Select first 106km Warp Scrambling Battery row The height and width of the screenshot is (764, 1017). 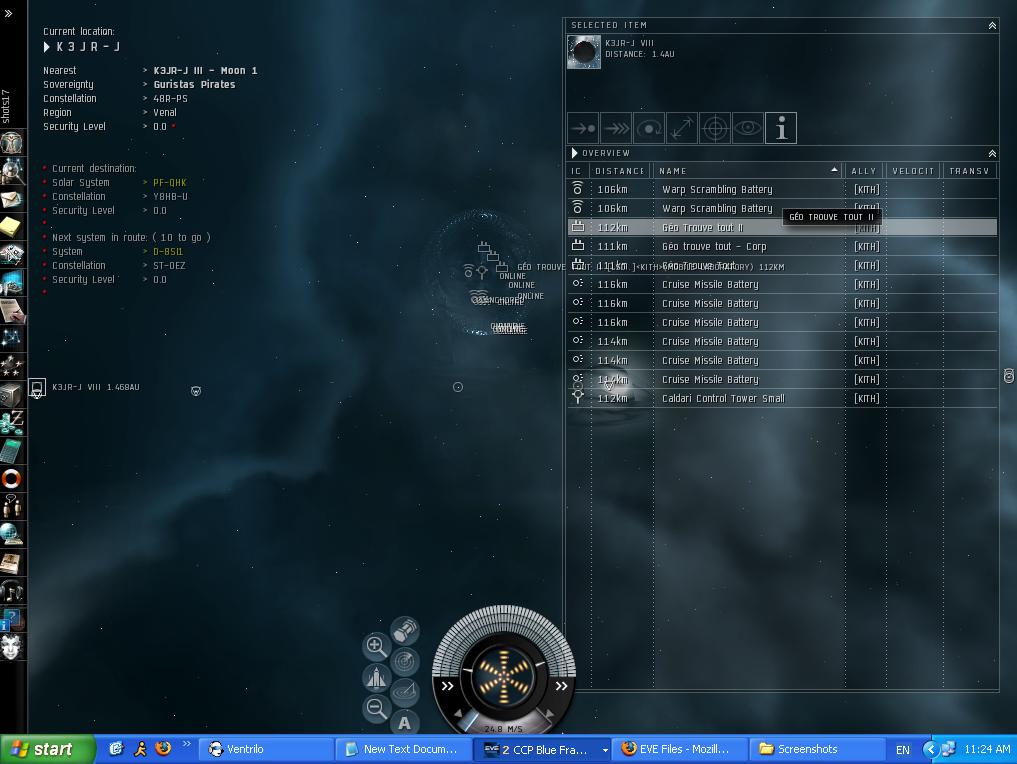782,189
